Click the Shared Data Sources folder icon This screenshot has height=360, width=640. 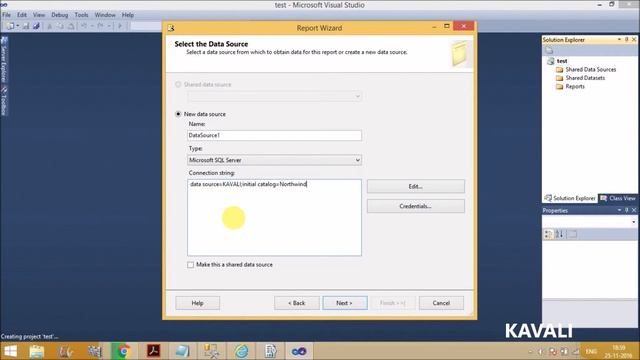[x=560, y=70]
